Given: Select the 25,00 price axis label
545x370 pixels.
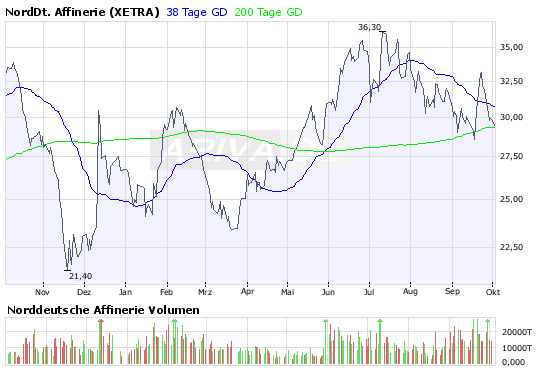Looking at the screenshot, I should pyautogui.click(x=511, y=199).
